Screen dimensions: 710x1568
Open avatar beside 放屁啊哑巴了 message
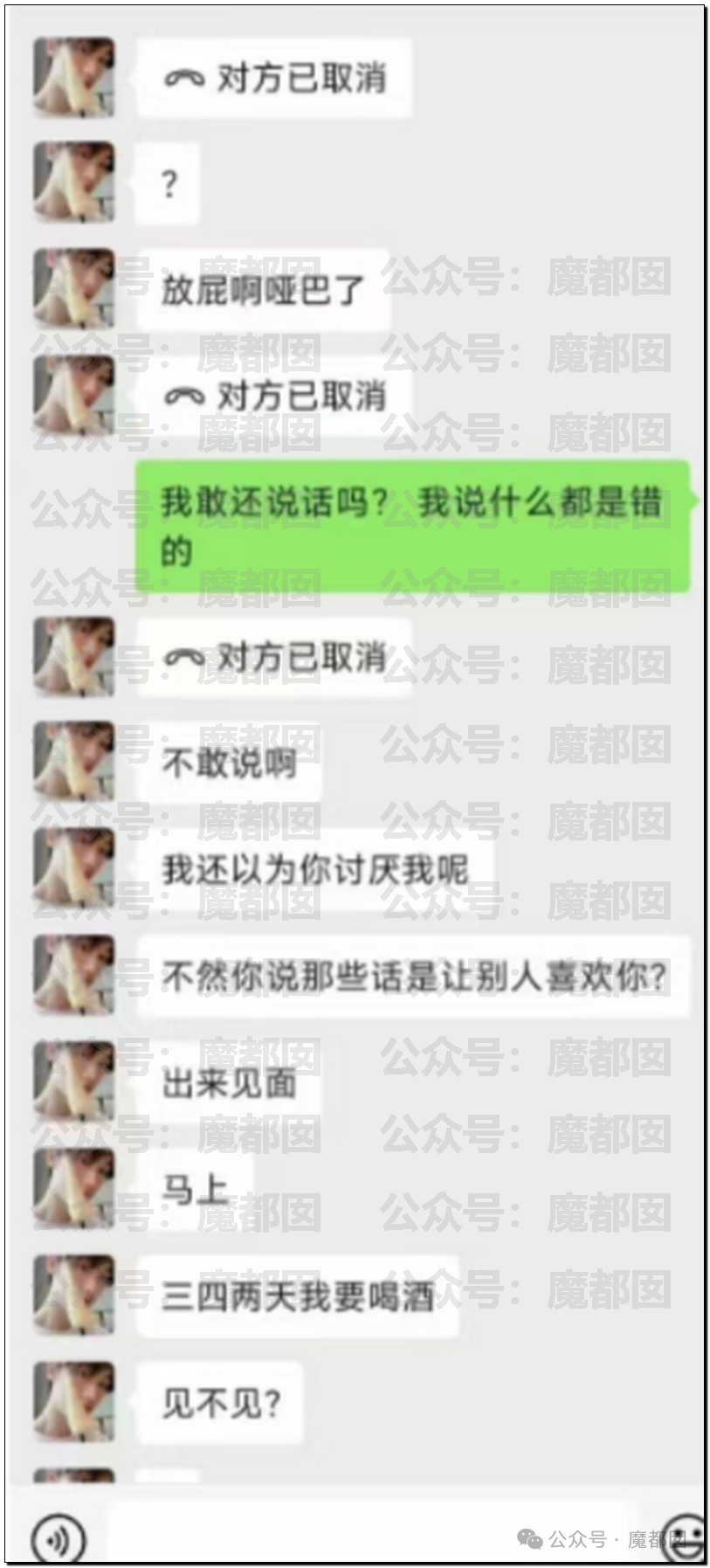coord(74,289)
